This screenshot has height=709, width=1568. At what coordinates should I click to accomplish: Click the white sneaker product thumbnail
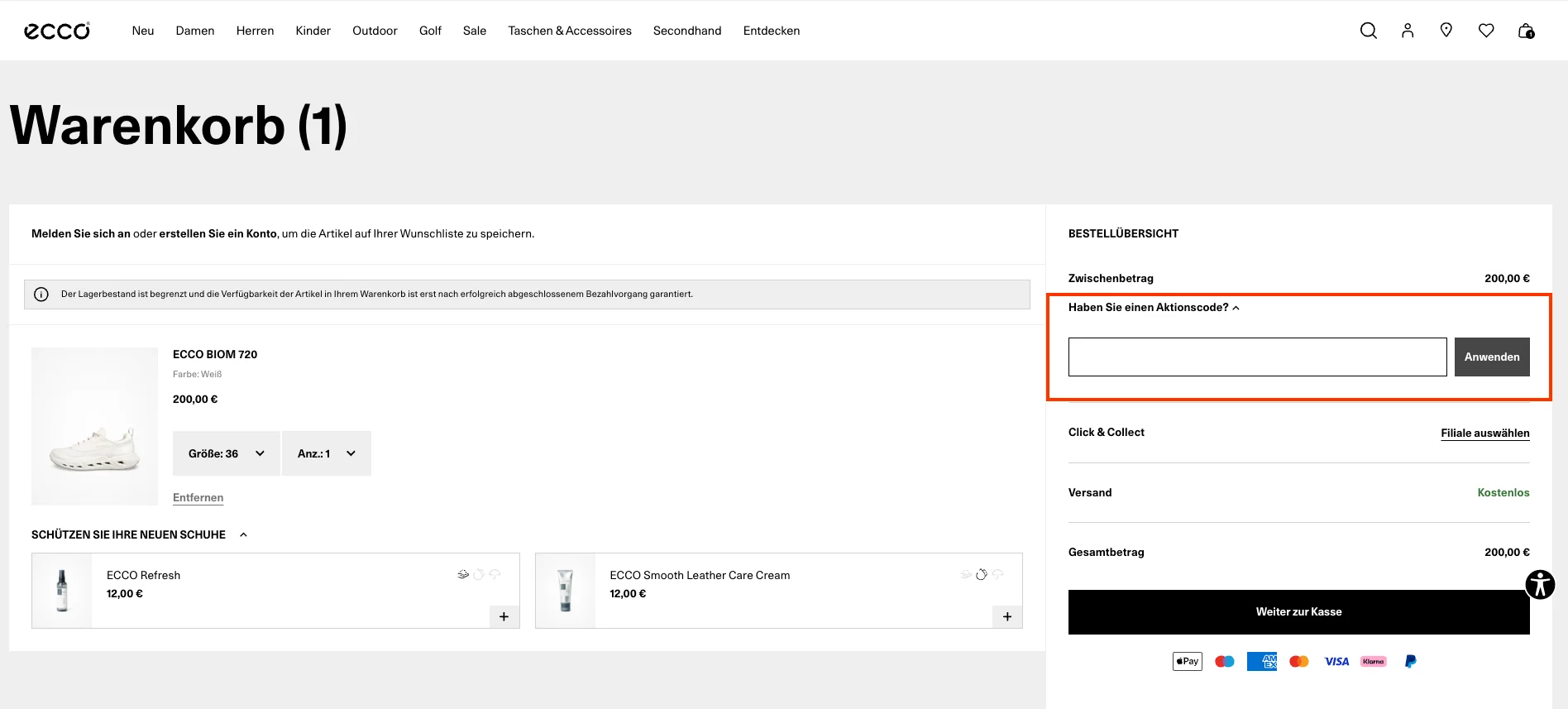click(94, 426)
